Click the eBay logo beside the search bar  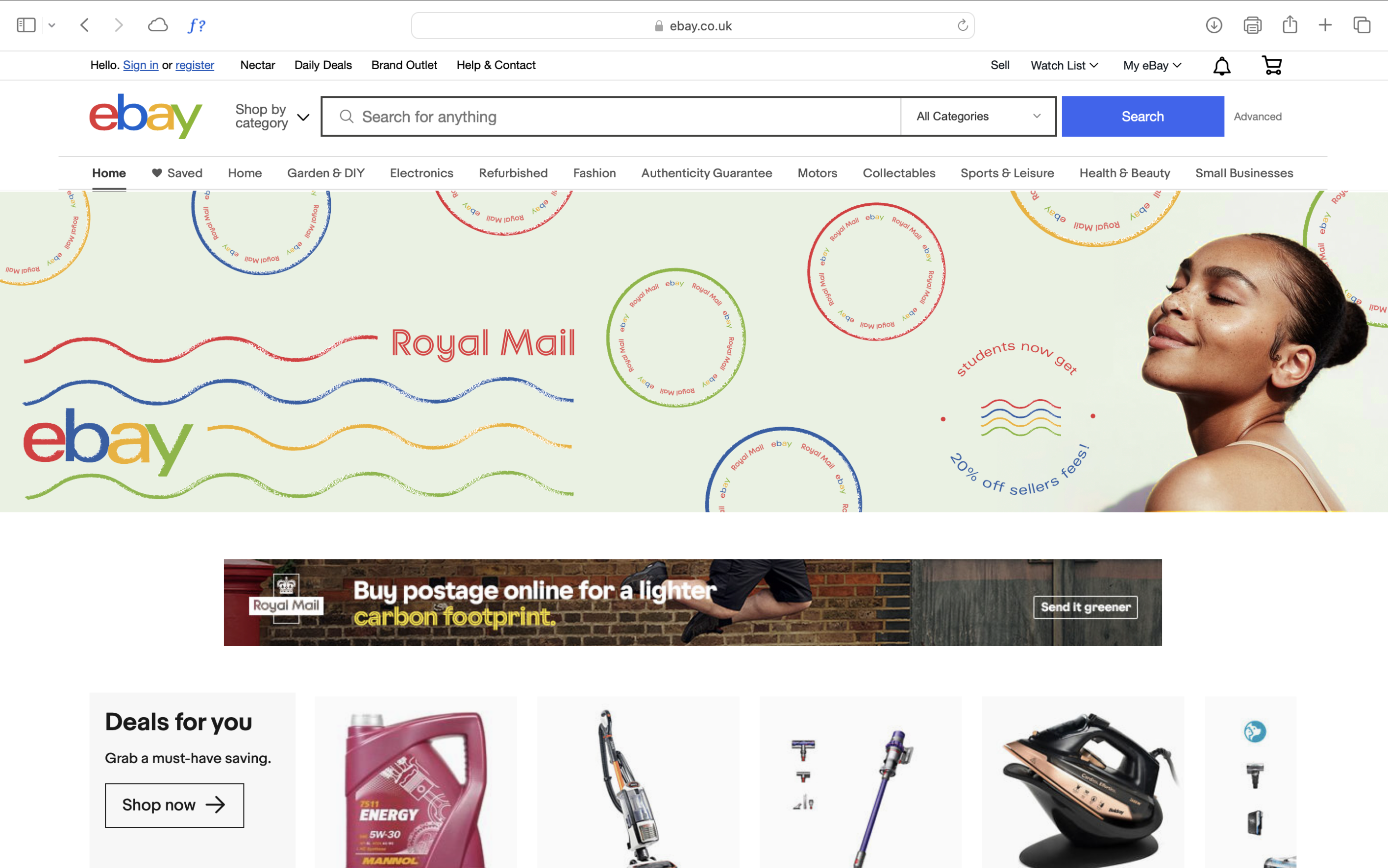146,116
